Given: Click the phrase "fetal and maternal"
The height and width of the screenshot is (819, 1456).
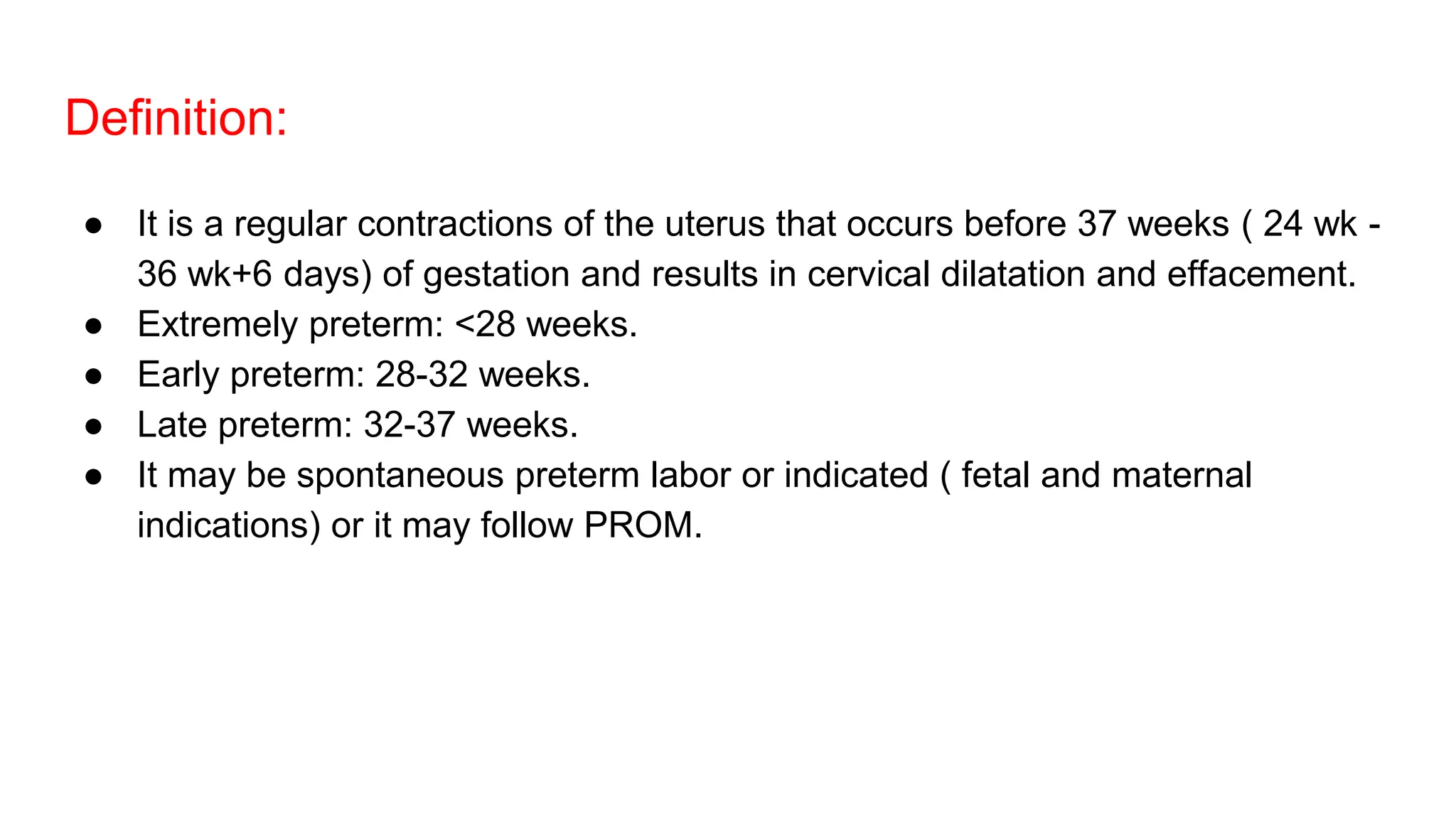Looking at the screenshot, I should coord(1106,476).
